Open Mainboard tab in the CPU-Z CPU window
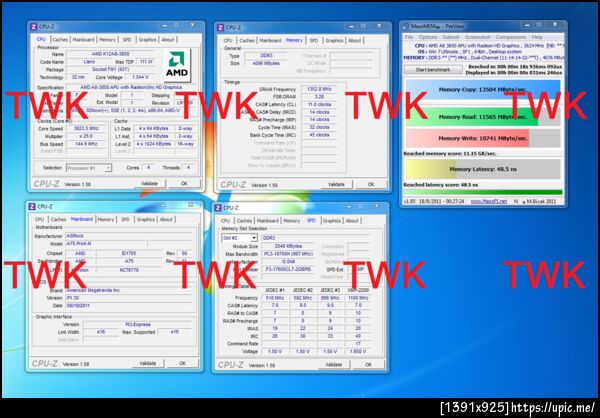This screenshot has height=418, width=600. point(83,40)
